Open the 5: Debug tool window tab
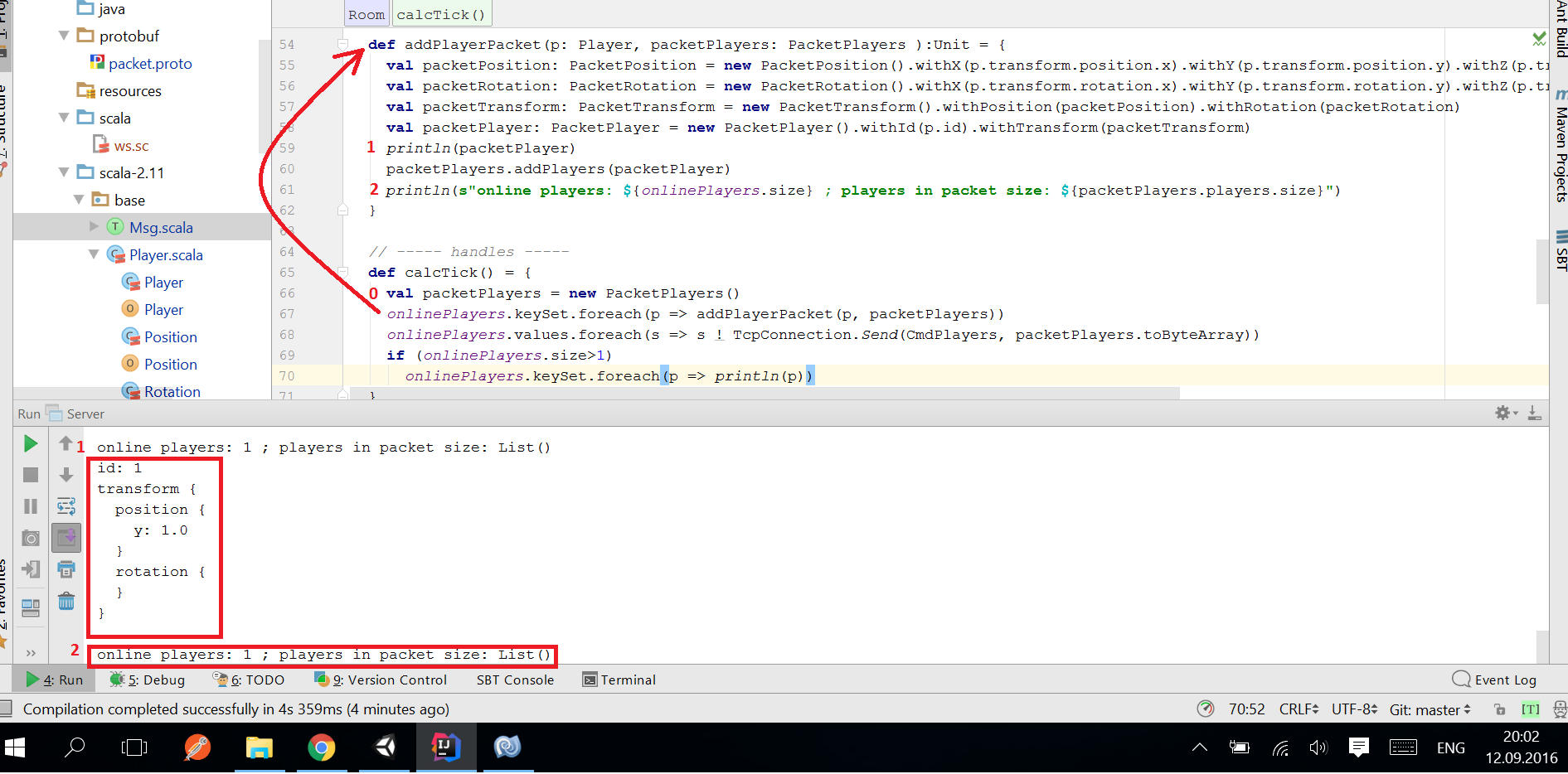 pos(148,680)
